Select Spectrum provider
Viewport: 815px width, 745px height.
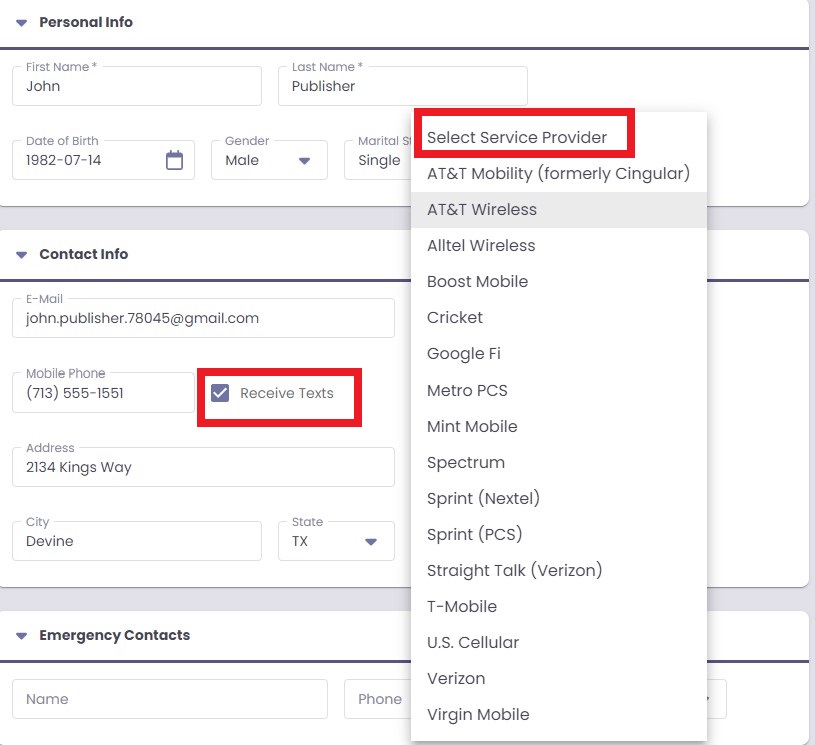[559, 462]
